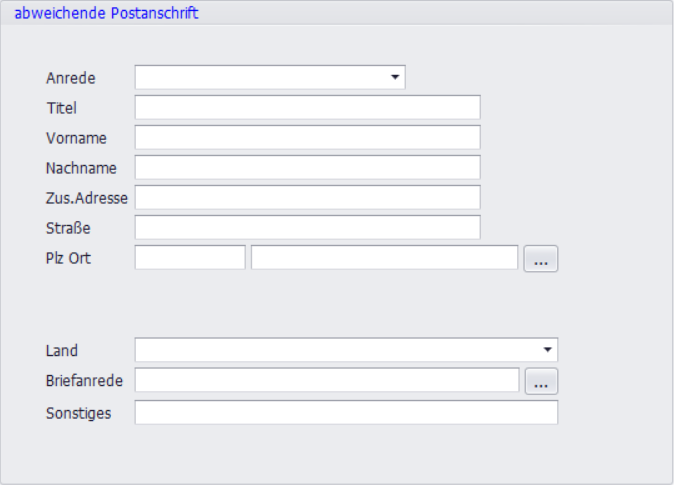Click the abweichende Postanschrift header
The height and width of the screenshot is (485, 674).
pos(106,13)
